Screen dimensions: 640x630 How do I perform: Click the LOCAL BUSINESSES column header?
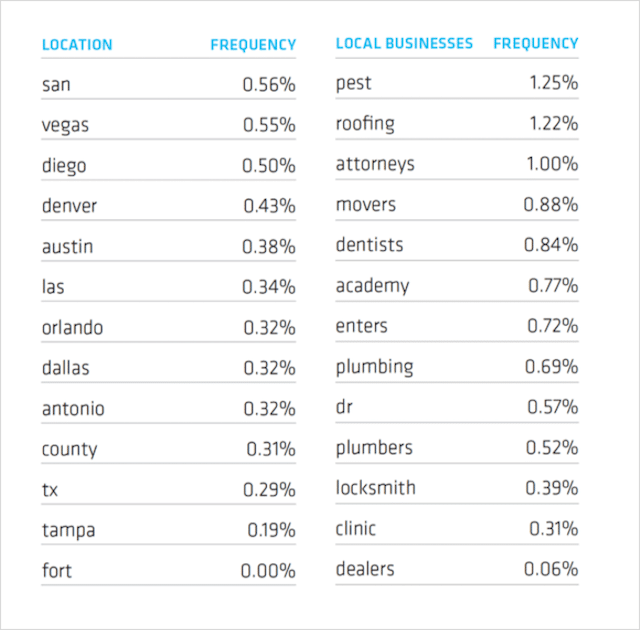pos(404,44)
